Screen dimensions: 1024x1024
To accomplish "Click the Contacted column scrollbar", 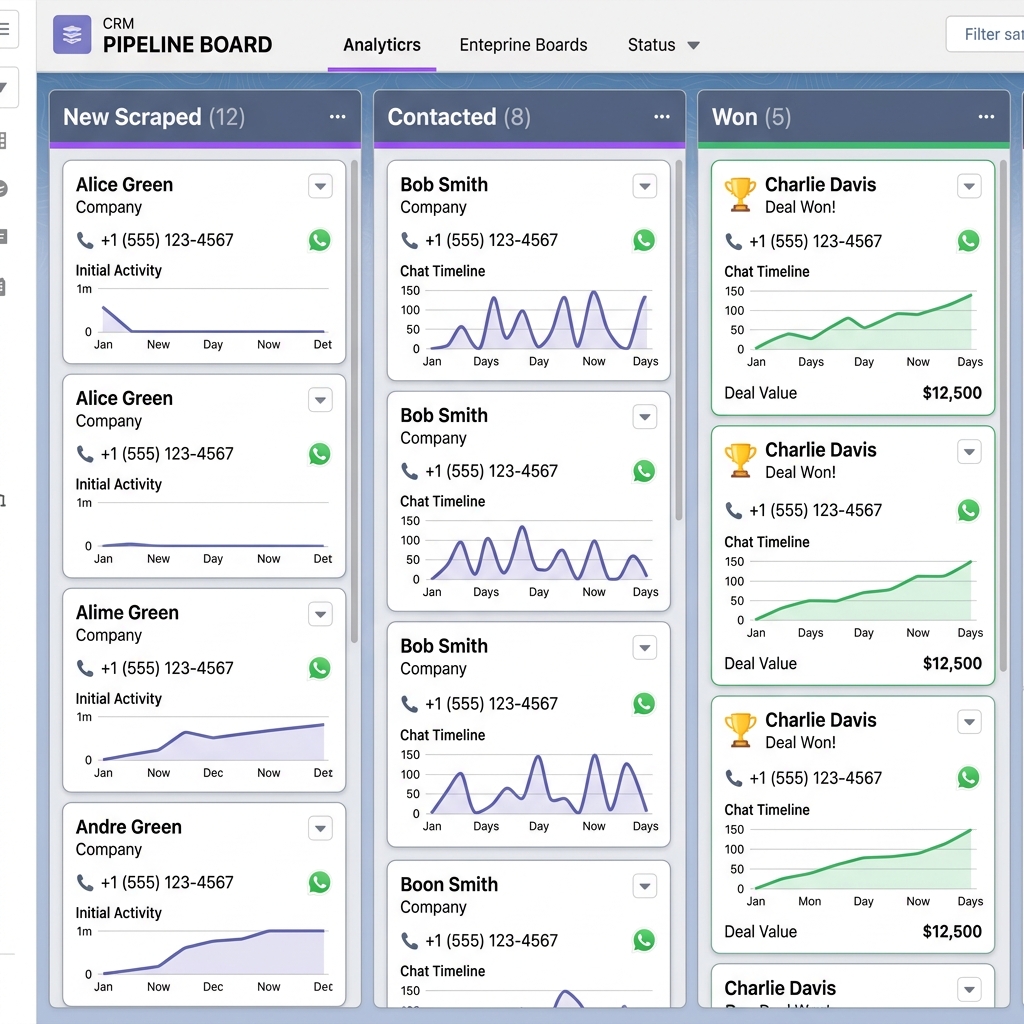I will [679, 340].
